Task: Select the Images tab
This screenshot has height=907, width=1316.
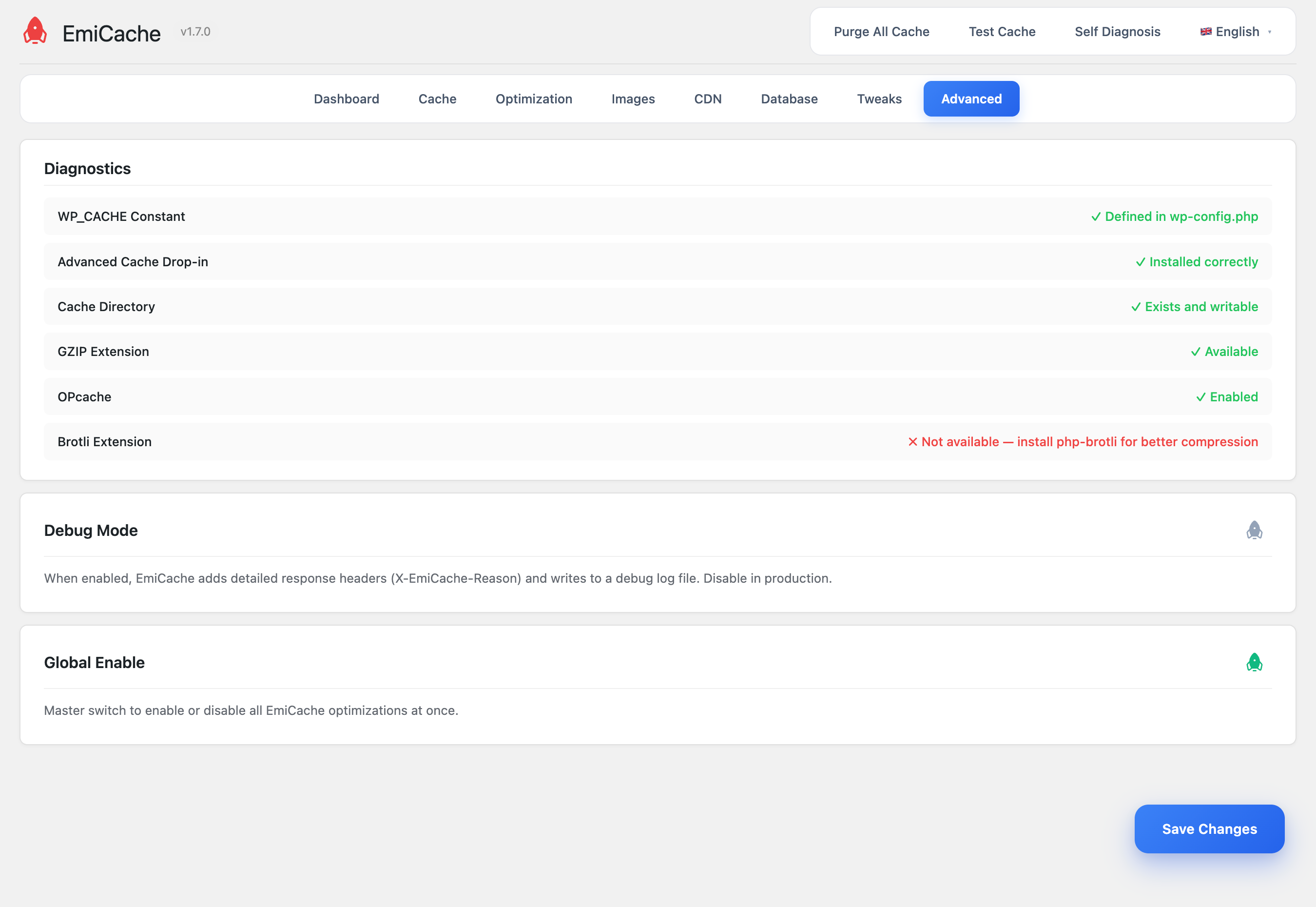Action: 633,99
